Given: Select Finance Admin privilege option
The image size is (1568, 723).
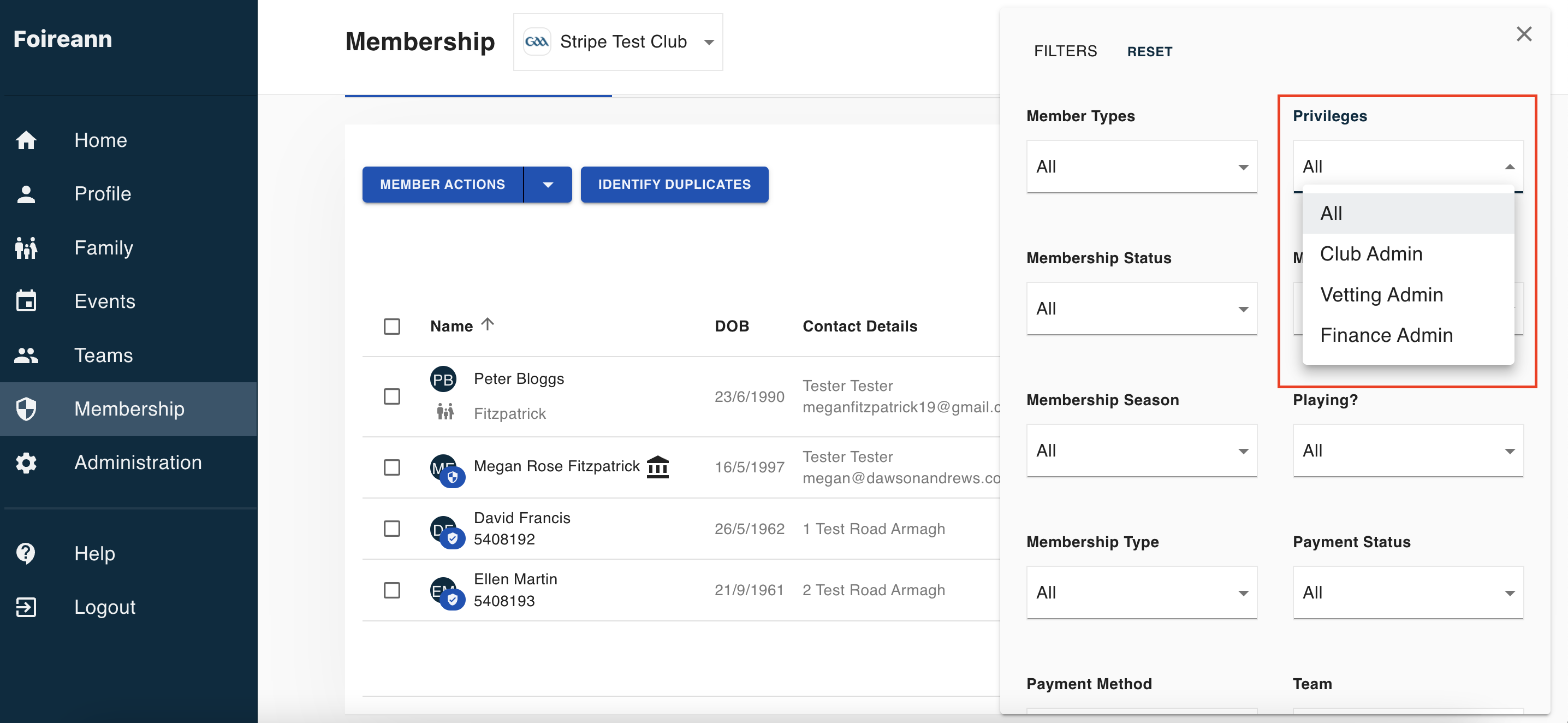Looking at the screenshot, I should coord(1408,335).
